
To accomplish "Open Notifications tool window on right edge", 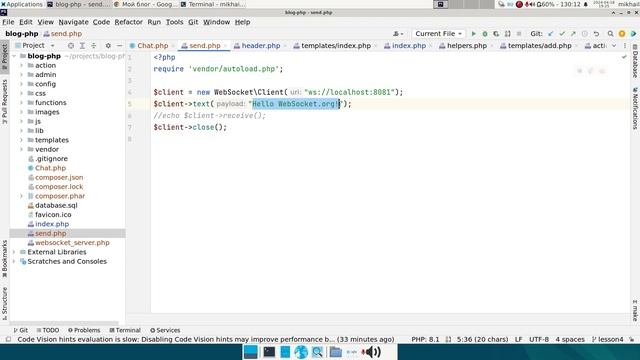I will point(635,108).
